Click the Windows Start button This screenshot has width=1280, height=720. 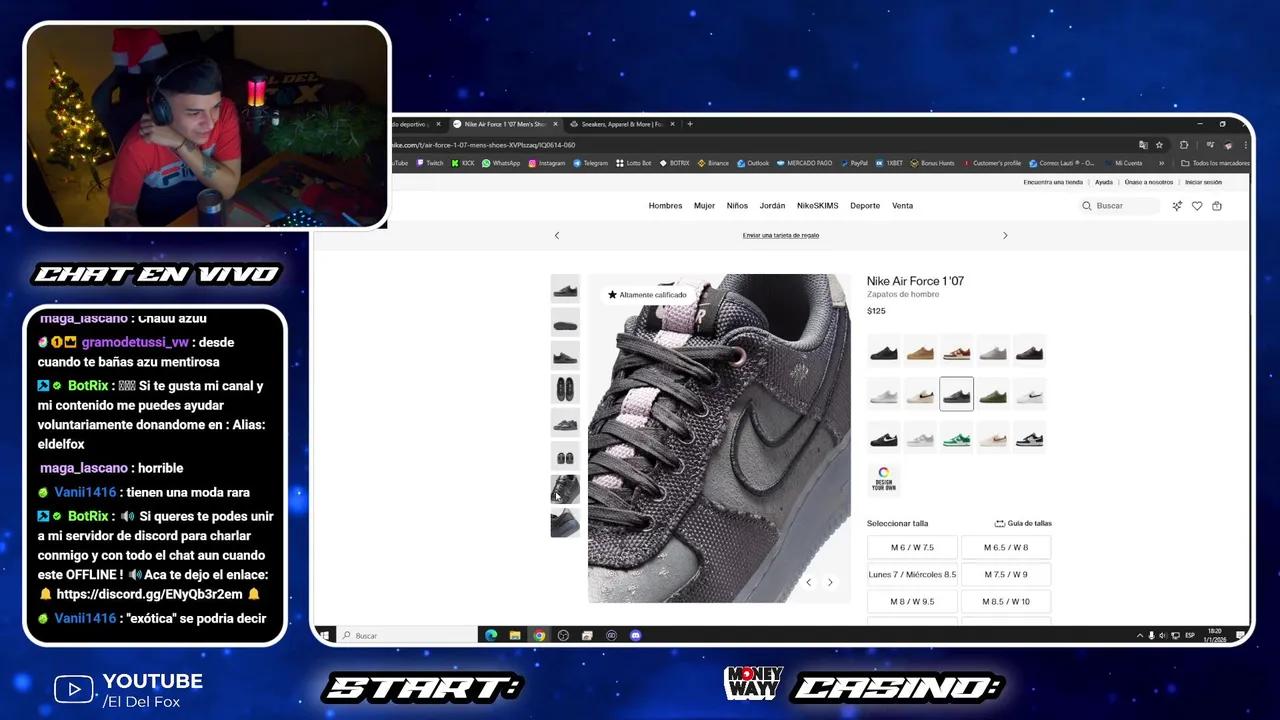tap(325, 635)
